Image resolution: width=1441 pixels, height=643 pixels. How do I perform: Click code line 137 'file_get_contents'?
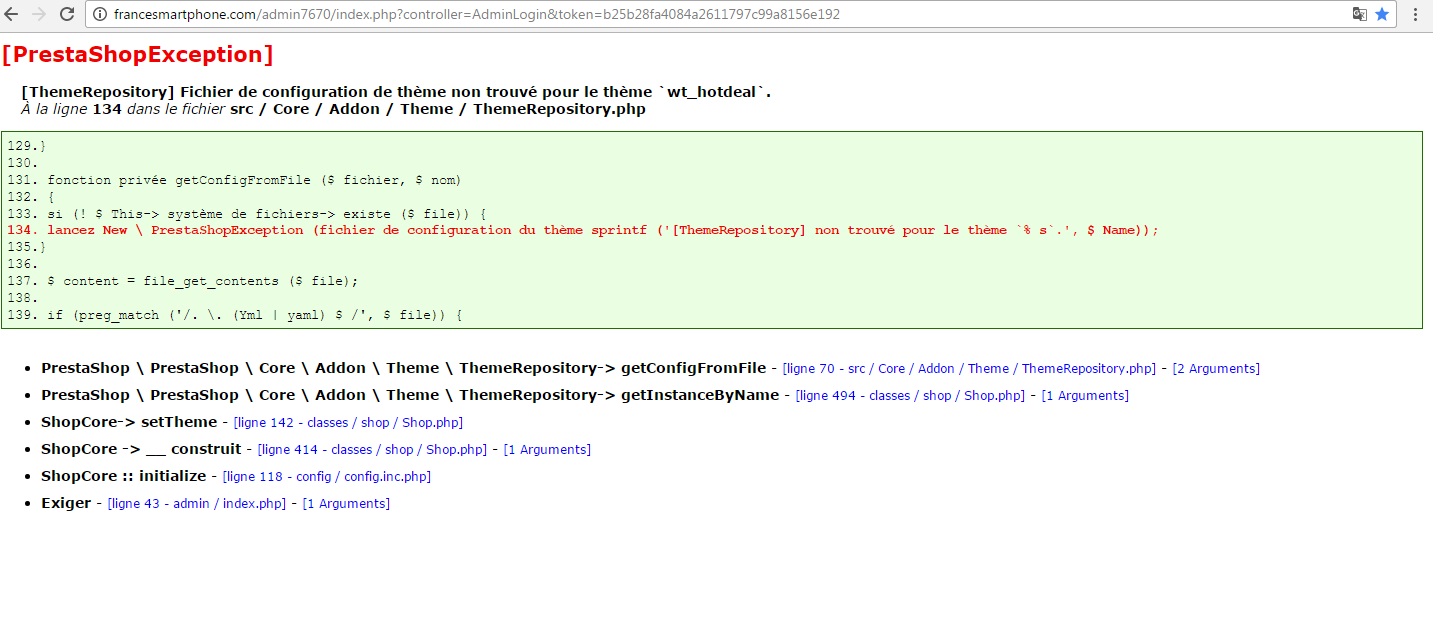(x=183, y=281)
